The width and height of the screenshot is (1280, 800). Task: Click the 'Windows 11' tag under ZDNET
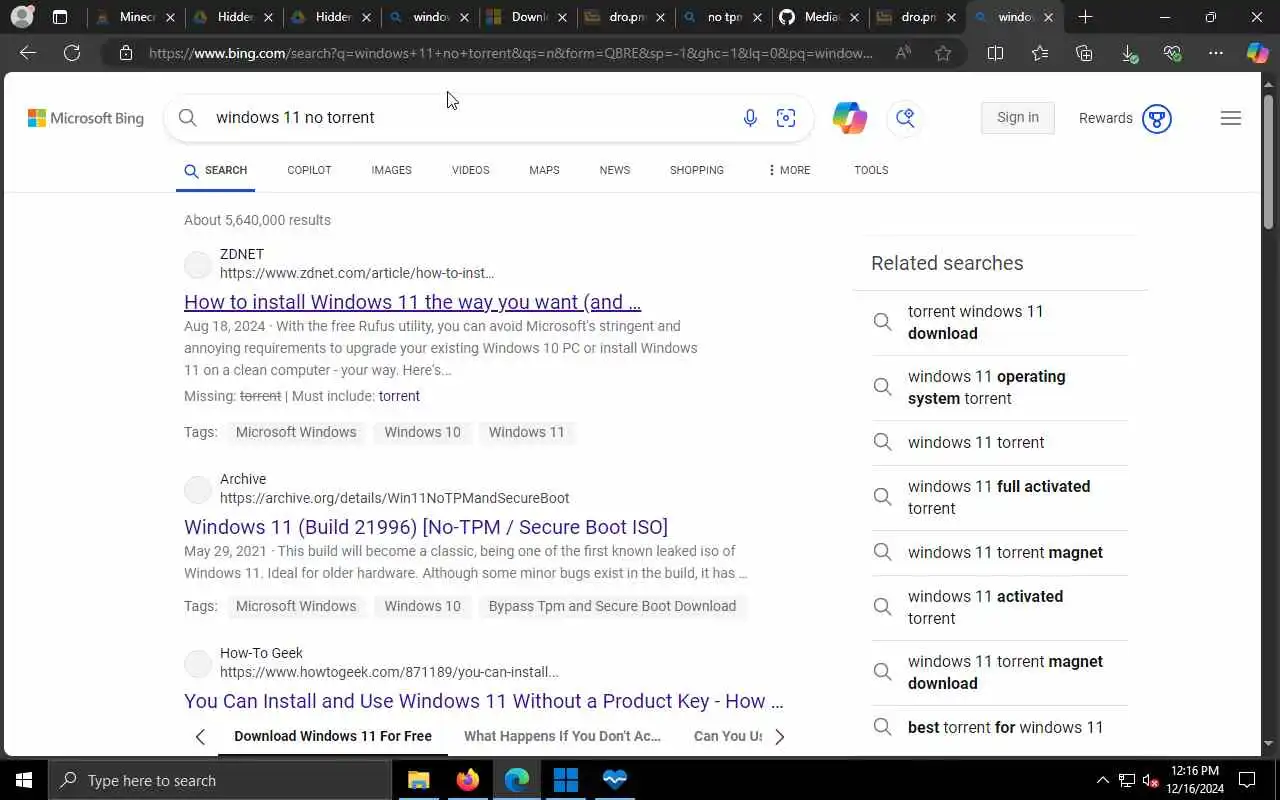pyautogui.click(x=526, y=432)
